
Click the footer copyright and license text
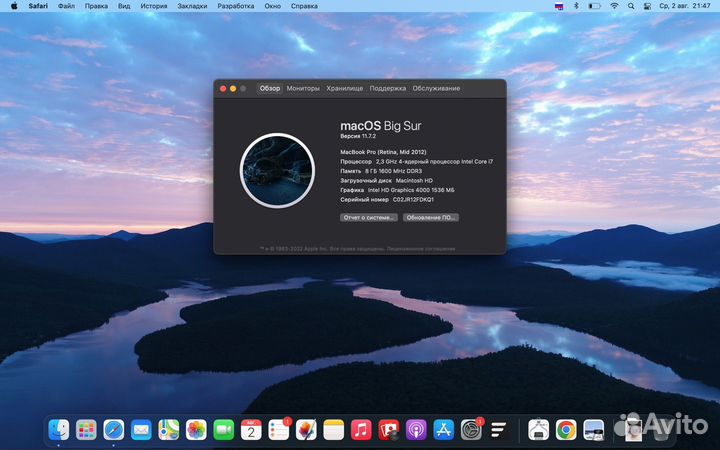coord(358,248)
